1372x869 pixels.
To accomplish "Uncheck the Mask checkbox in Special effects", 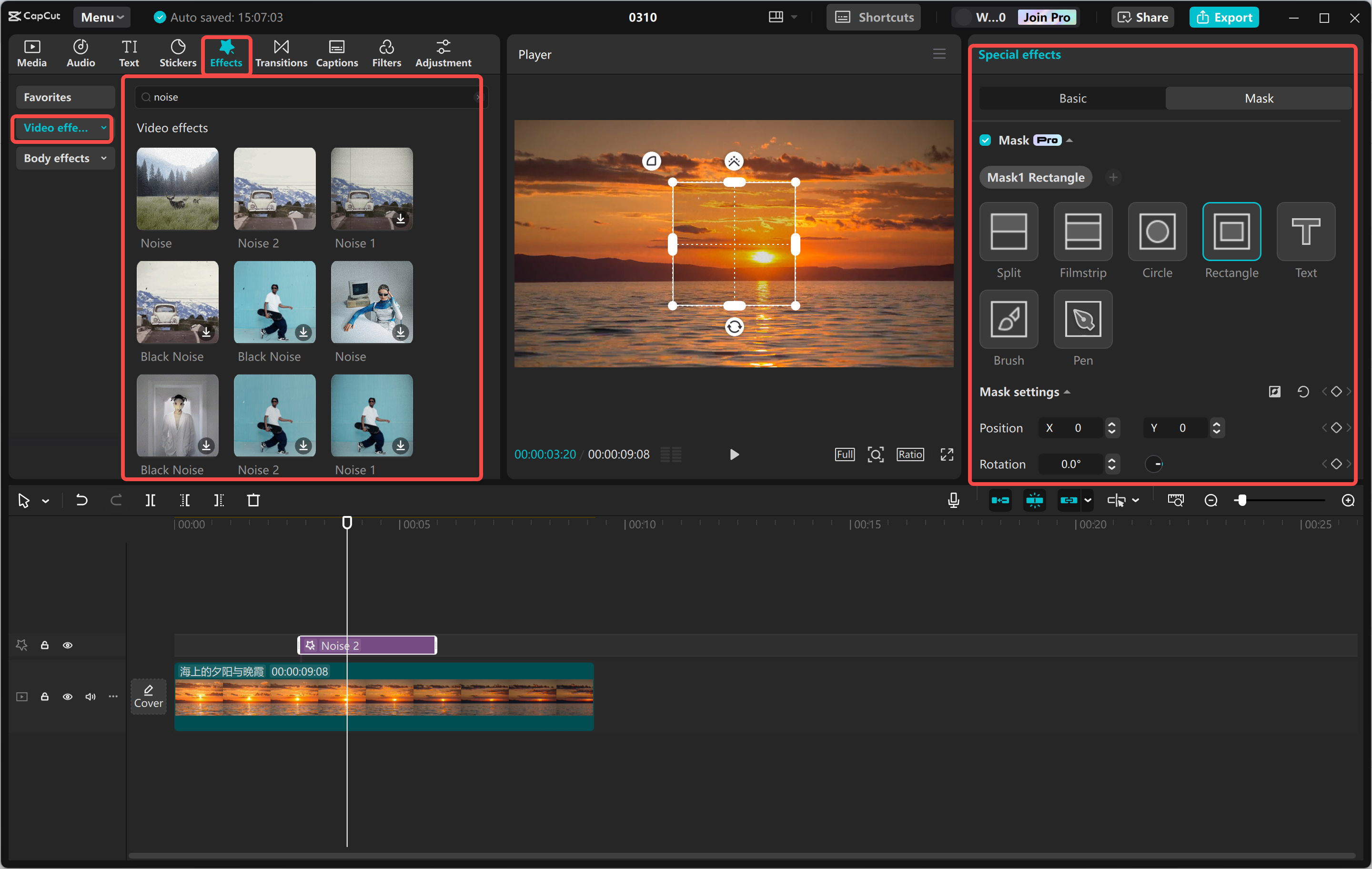I will click(985, 140).
